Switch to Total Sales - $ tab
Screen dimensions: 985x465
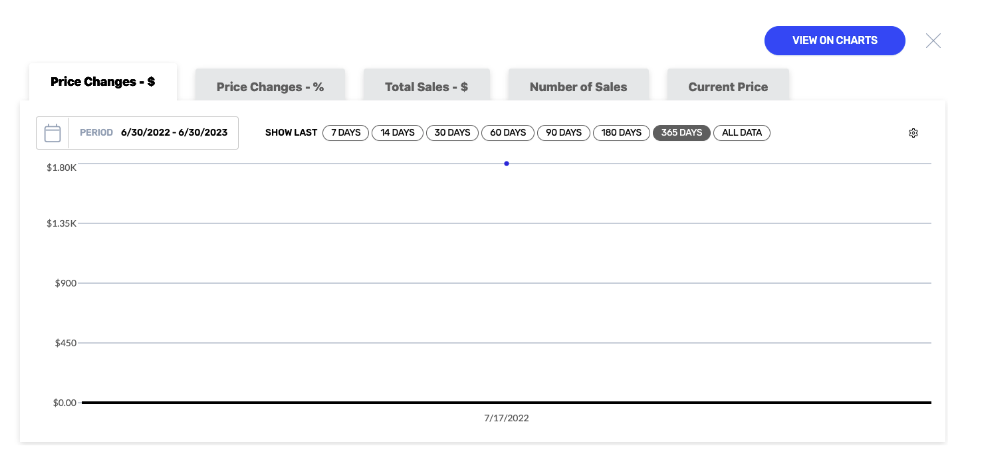pyautogui.click(x=427, y=87)
